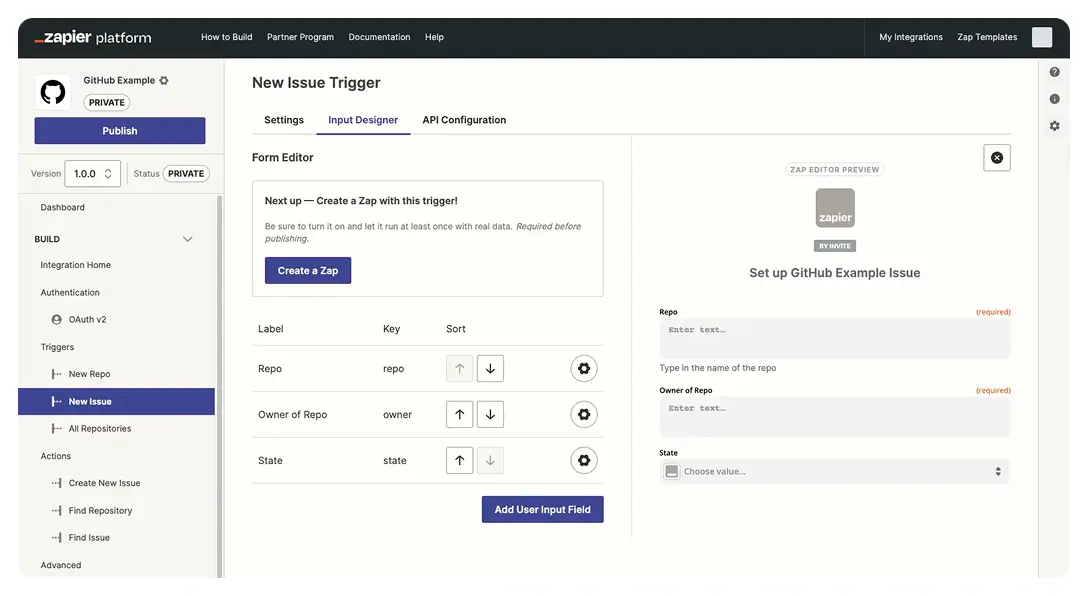Click the 'repo' key cell
This screenshot has width=1088, height=596.
393,369
